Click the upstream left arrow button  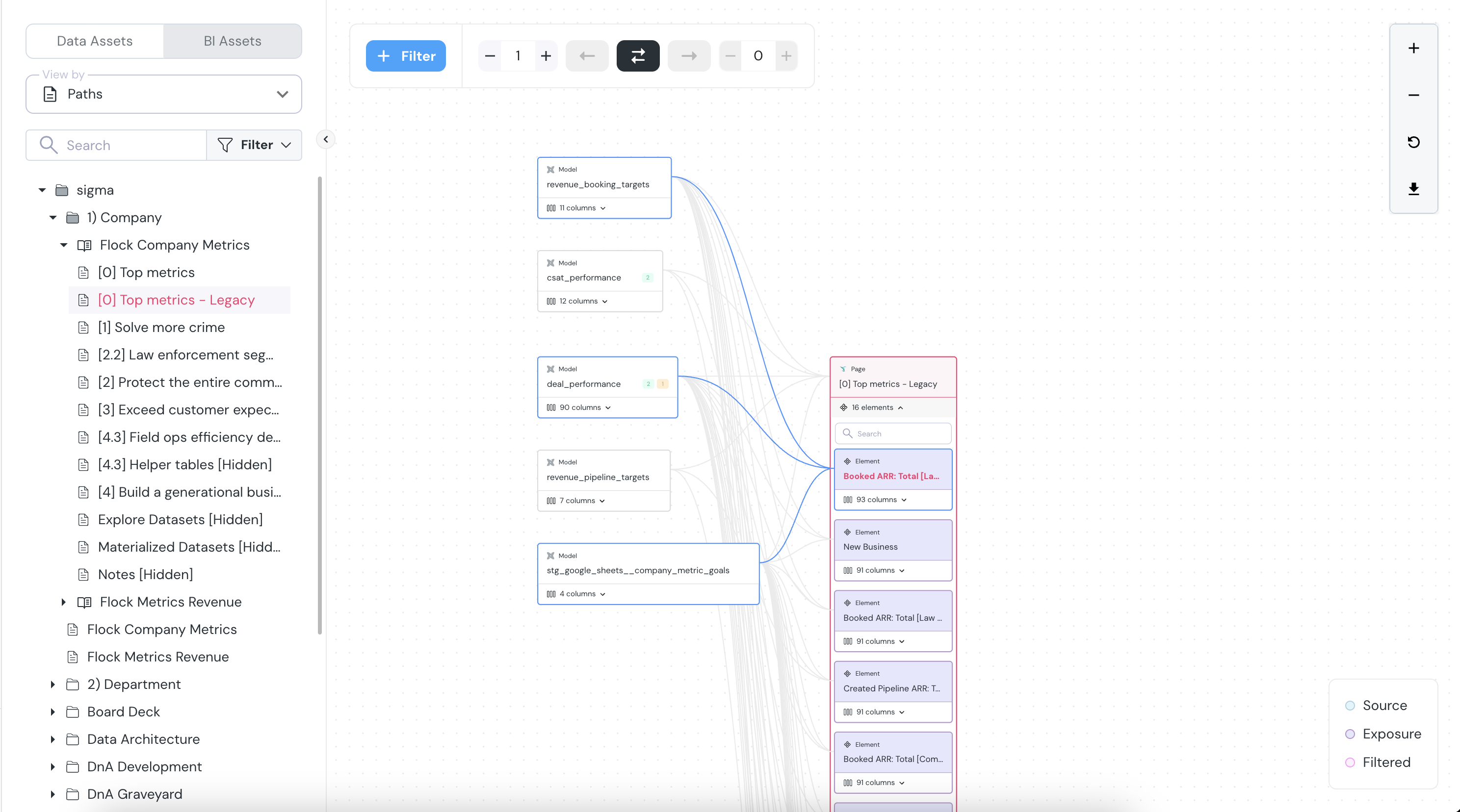tap(587, 56)
